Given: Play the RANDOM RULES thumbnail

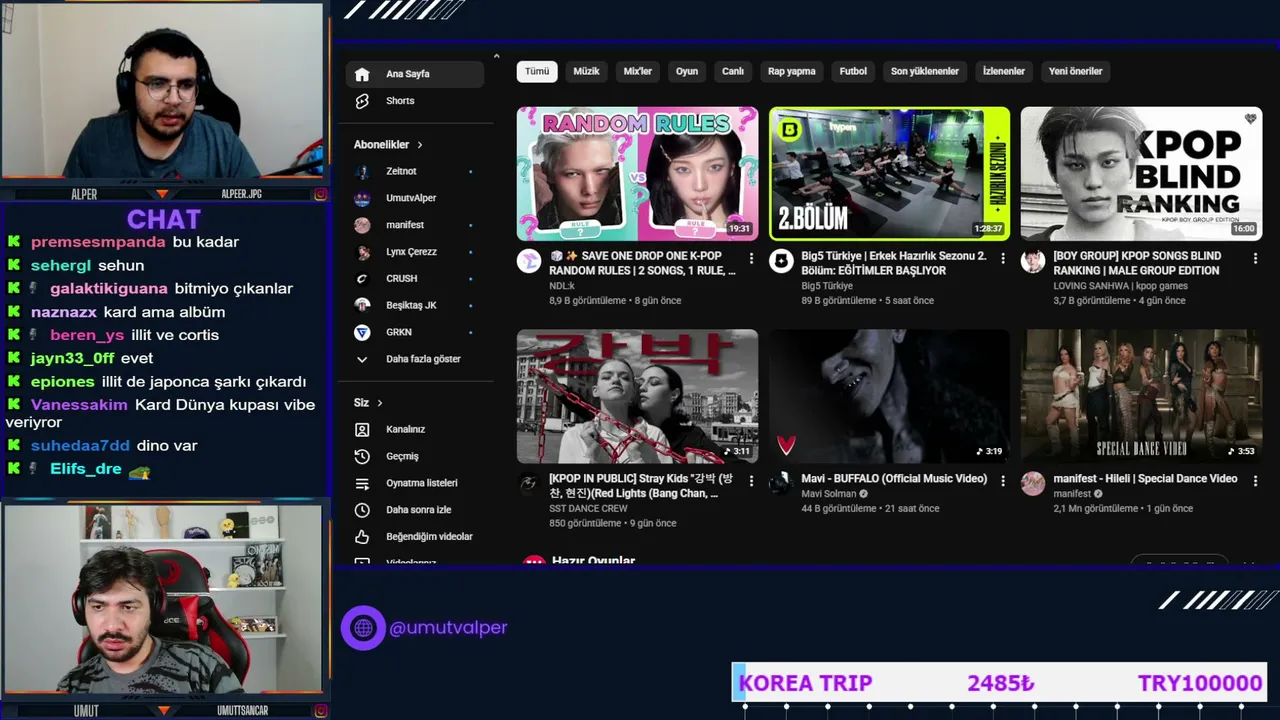Looking at the screenshot, I should click(x=637, y=174).
